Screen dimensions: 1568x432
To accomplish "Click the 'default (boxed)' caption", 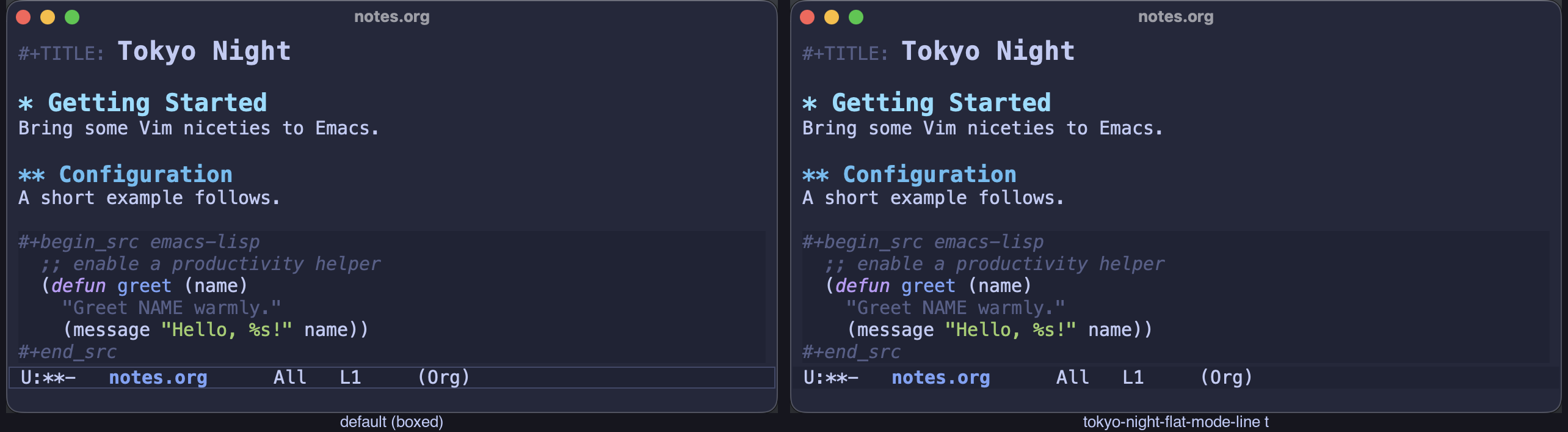I will click(391, 422).
